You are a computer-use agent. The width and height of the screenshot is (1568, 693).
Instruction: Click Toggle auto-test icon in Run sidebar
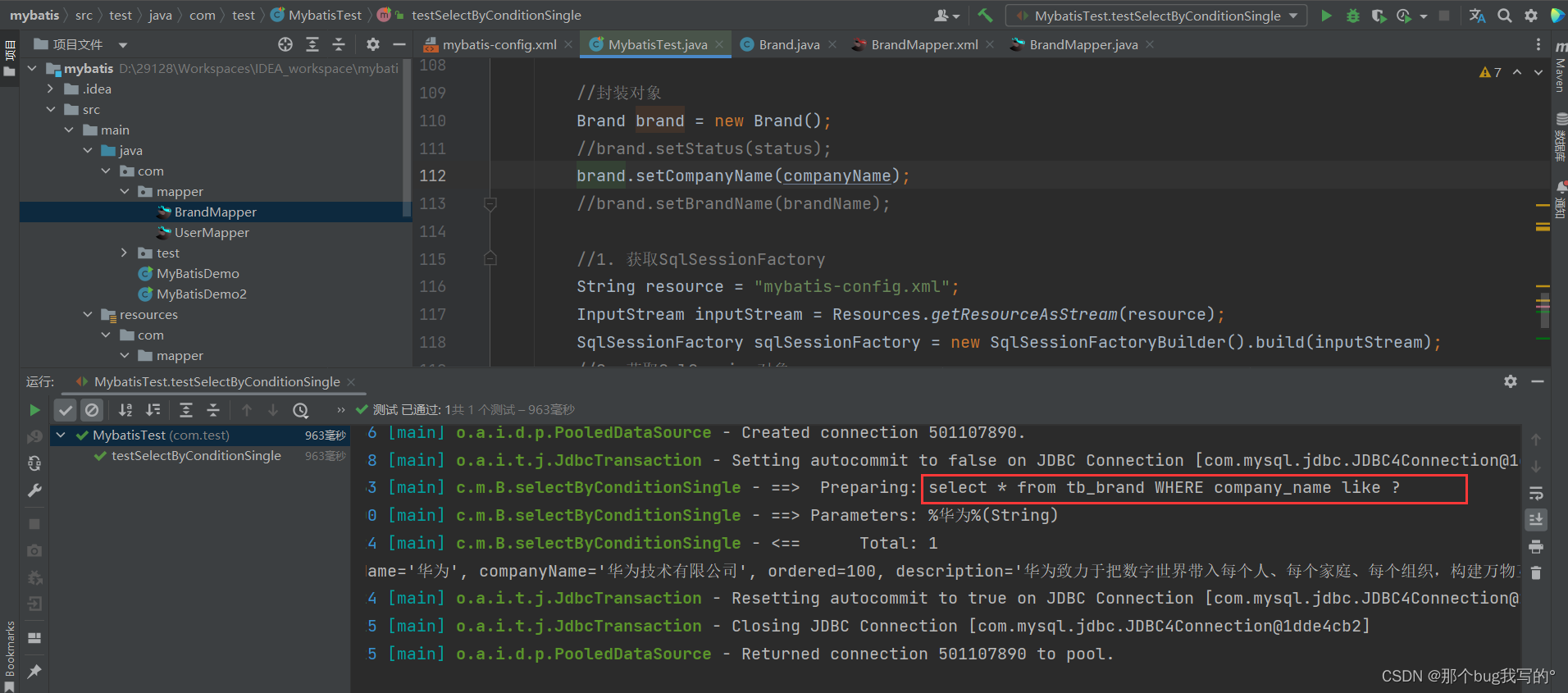[34, 463]
